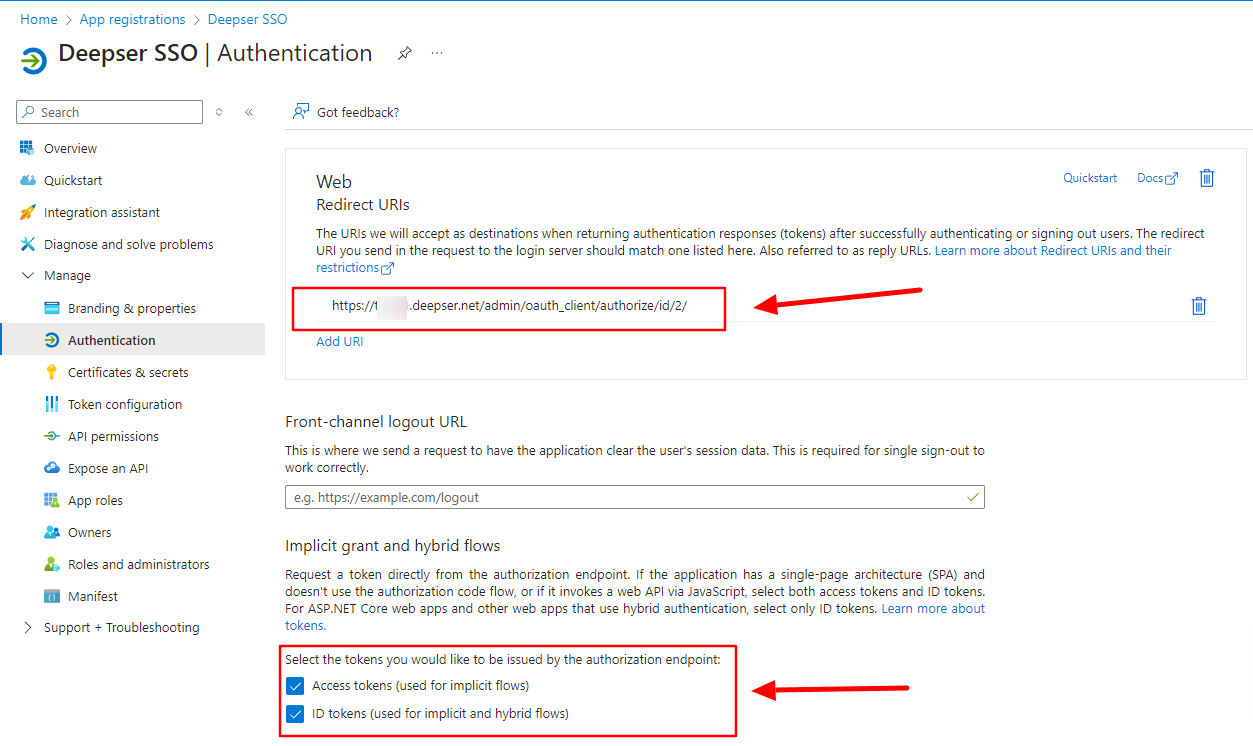Click the Manifest icon

52,596
